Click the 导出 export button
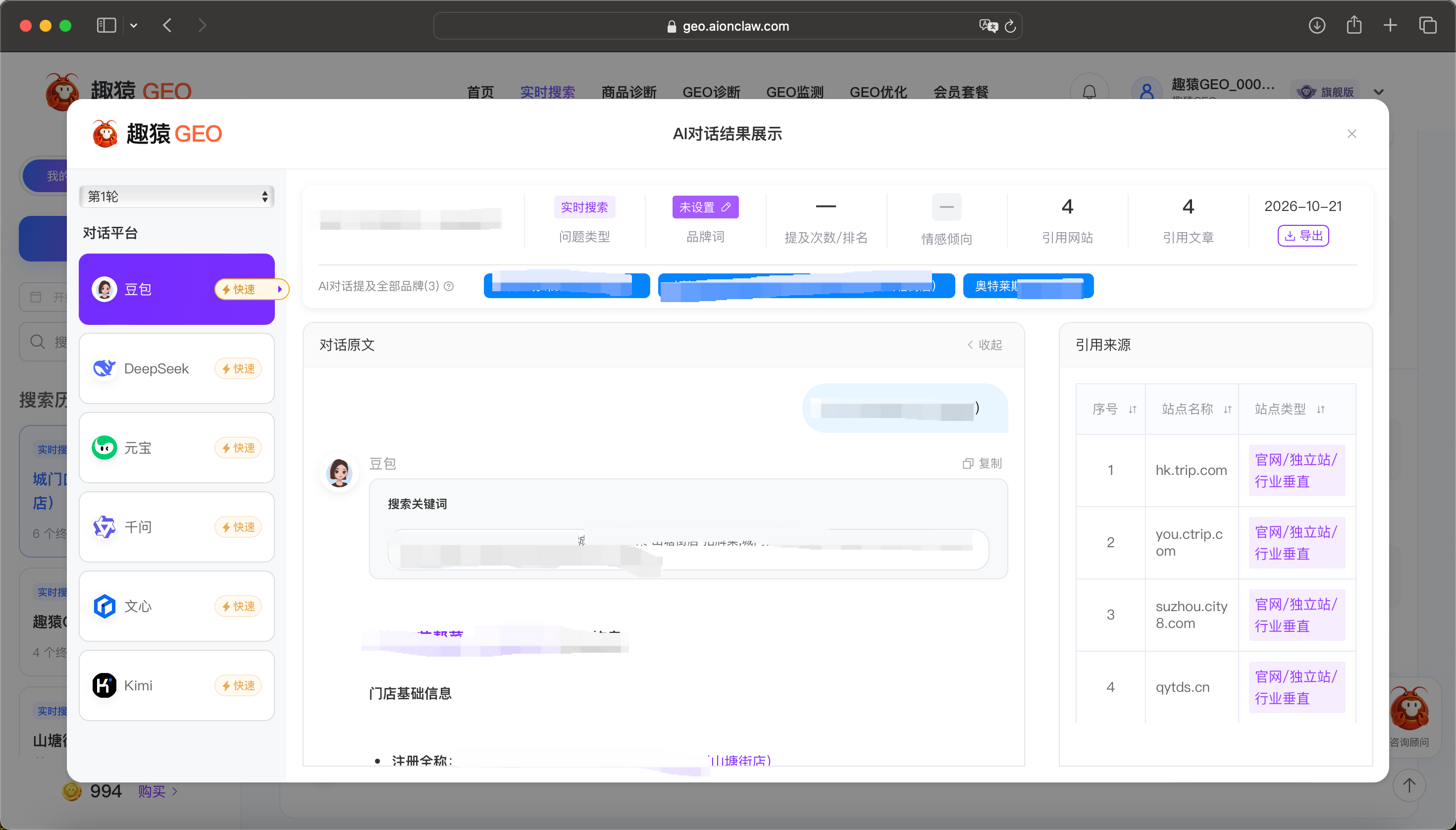 1303,235
